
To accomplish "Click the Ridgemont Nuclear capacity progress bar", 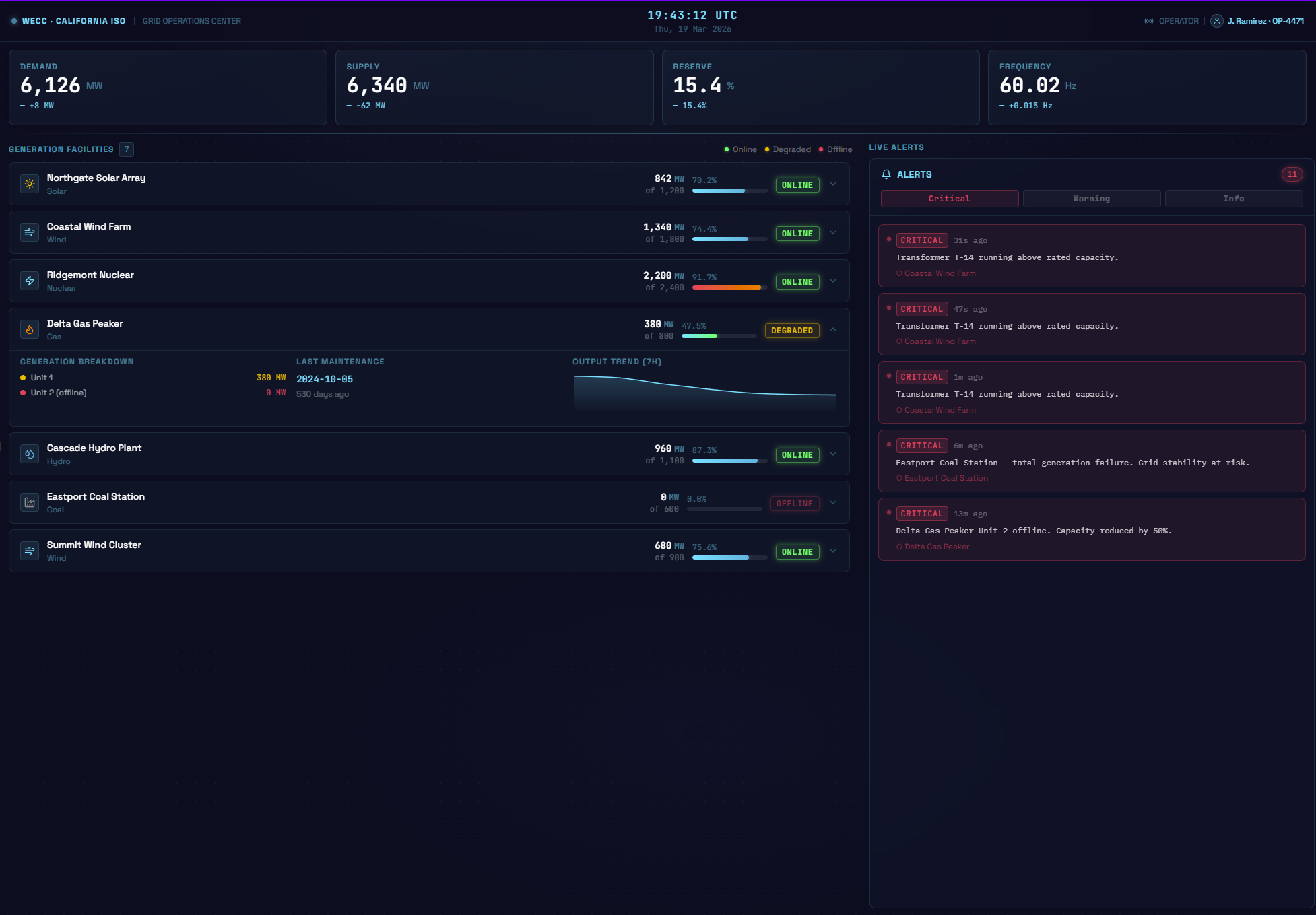I will click(729, 287).
